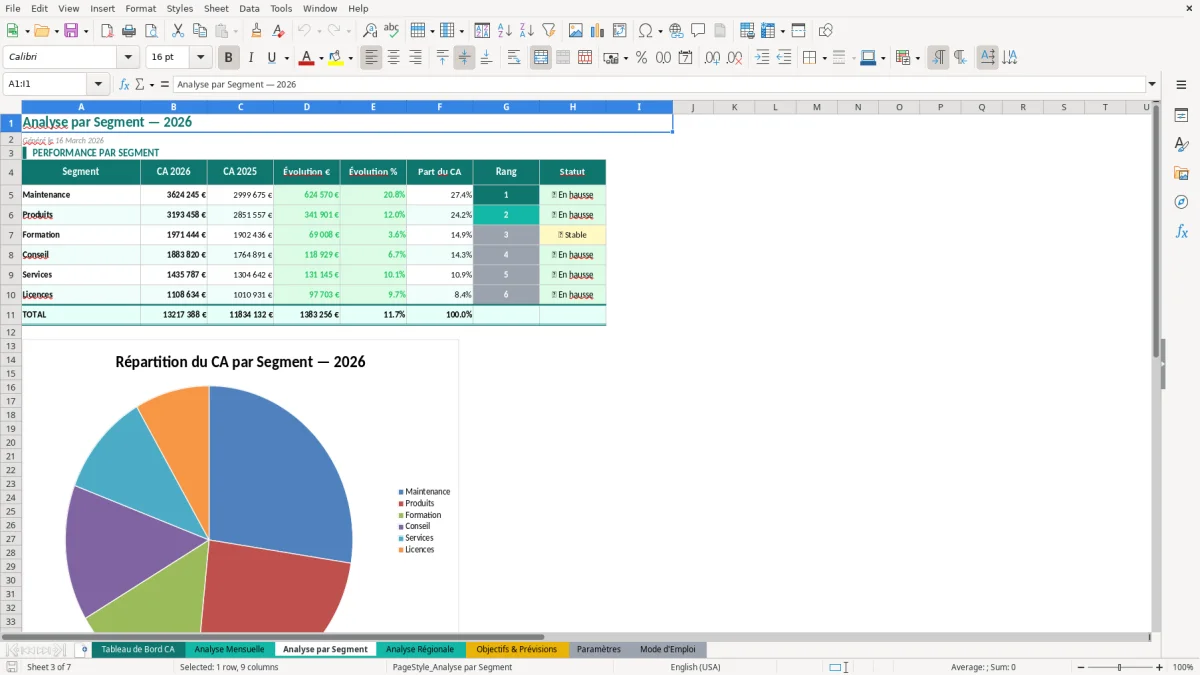Click the Export as PDF icon
Image resolution: width=1200 pixels, height=675 pixels.
[107, 31]
